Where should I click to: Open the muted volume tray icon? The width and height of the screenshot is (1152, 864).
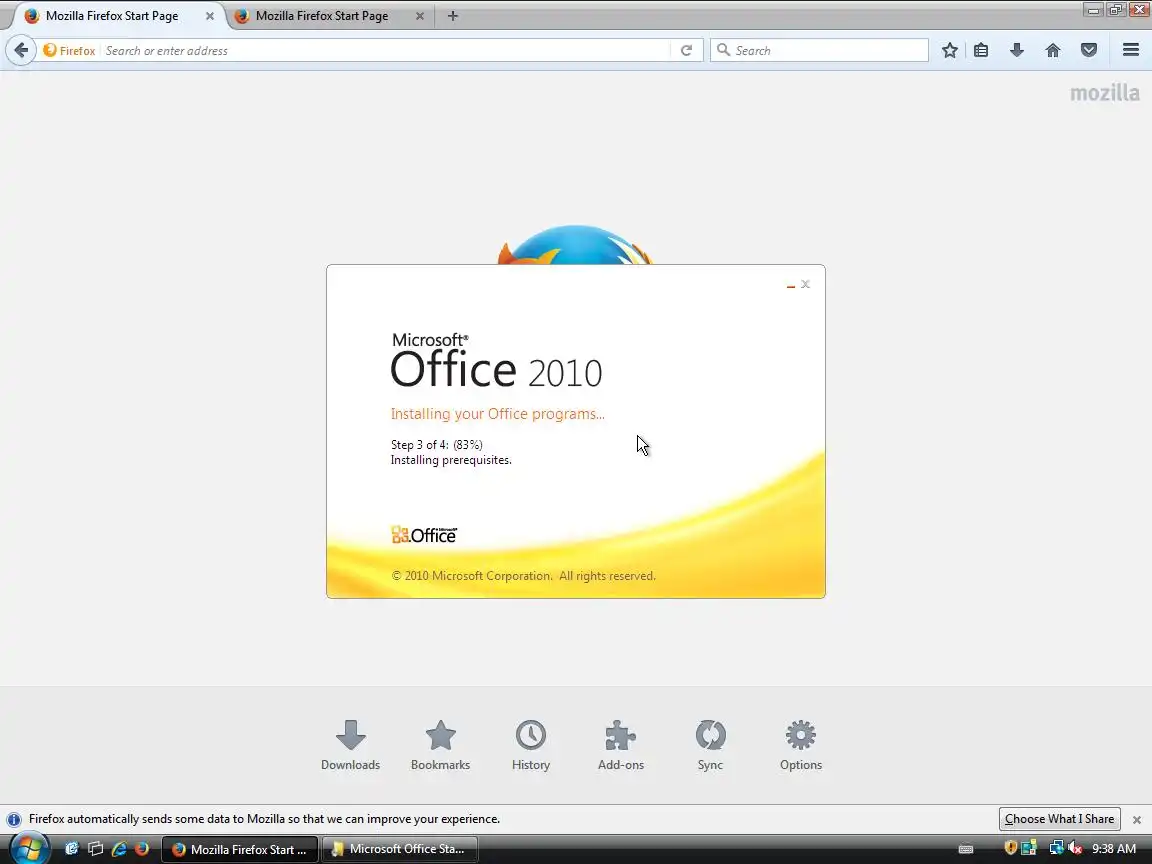[x=1076, y=849]
